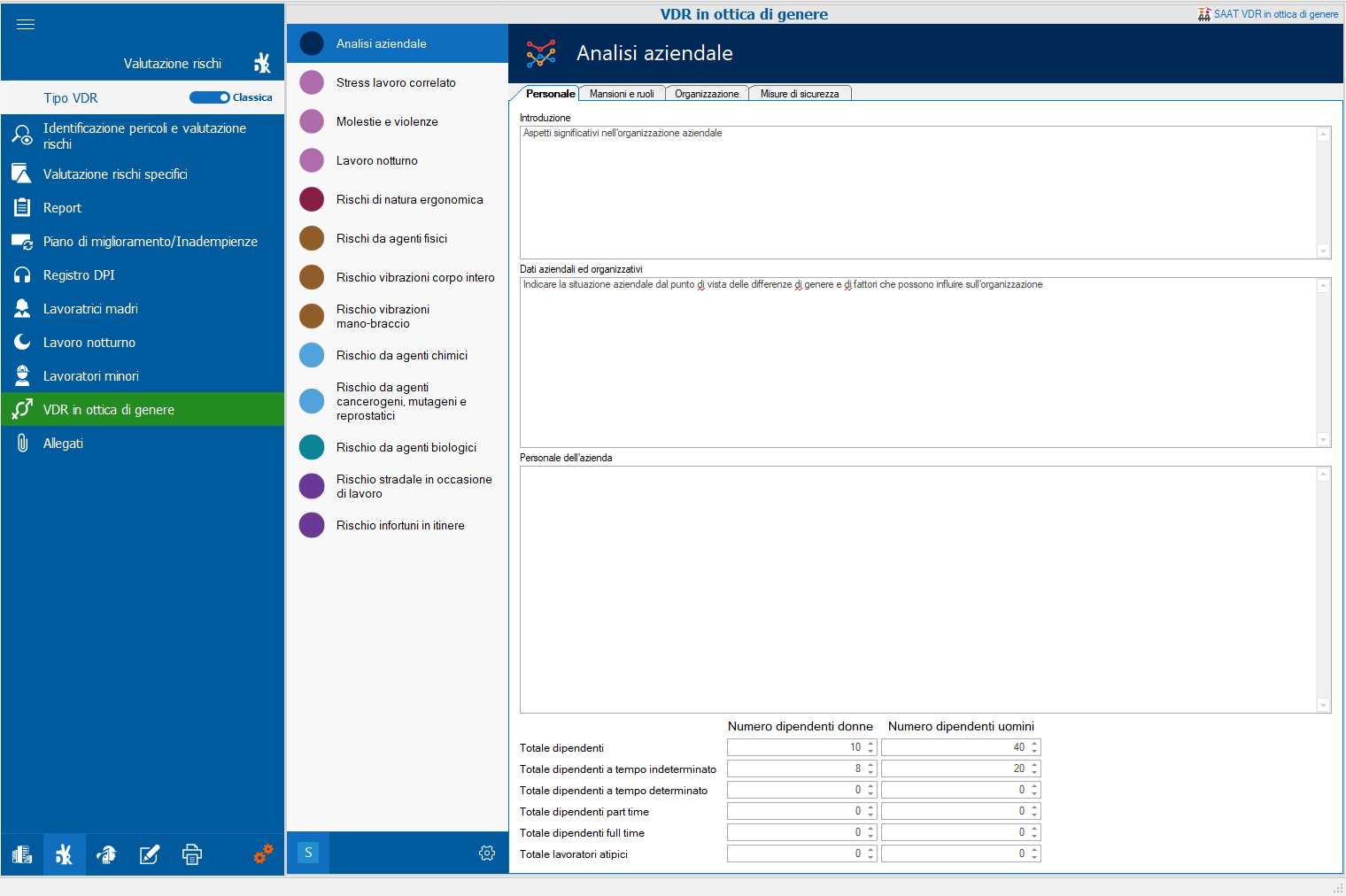Click the orange gears icon
1346x896 pixels.
[x=263, y=854]
